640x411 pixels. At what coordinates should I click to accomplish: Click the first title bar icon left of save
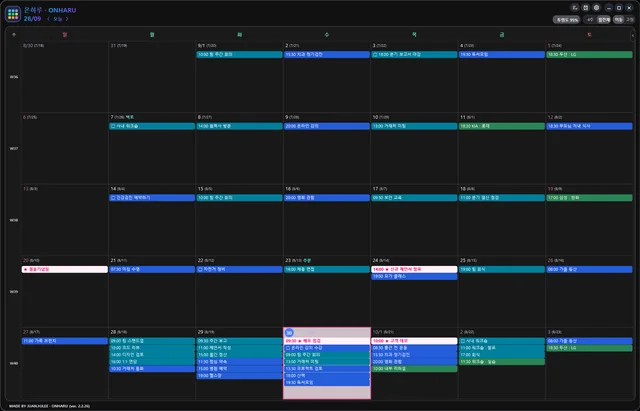[x=575, y=8]
